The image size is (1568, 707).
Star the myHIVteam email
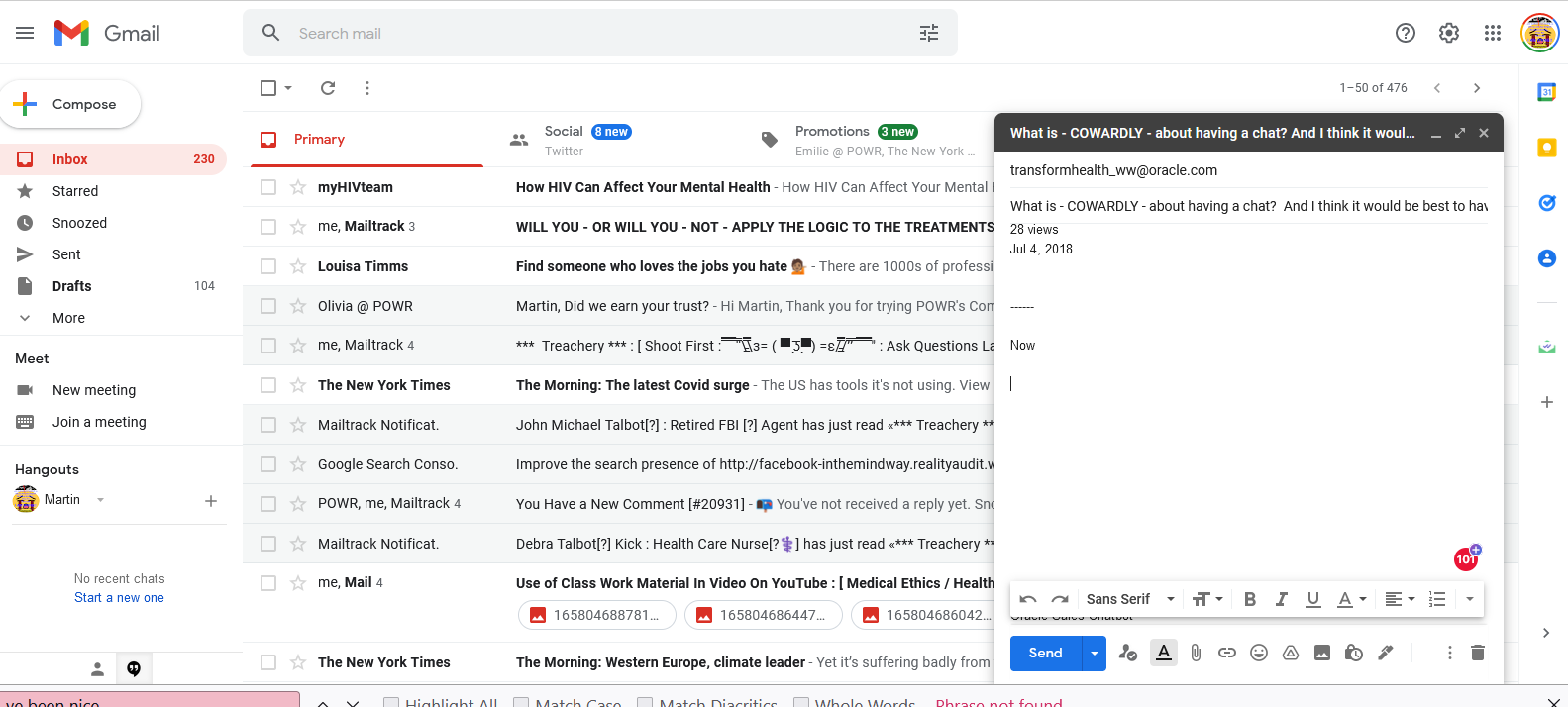(x=298, y=187)
